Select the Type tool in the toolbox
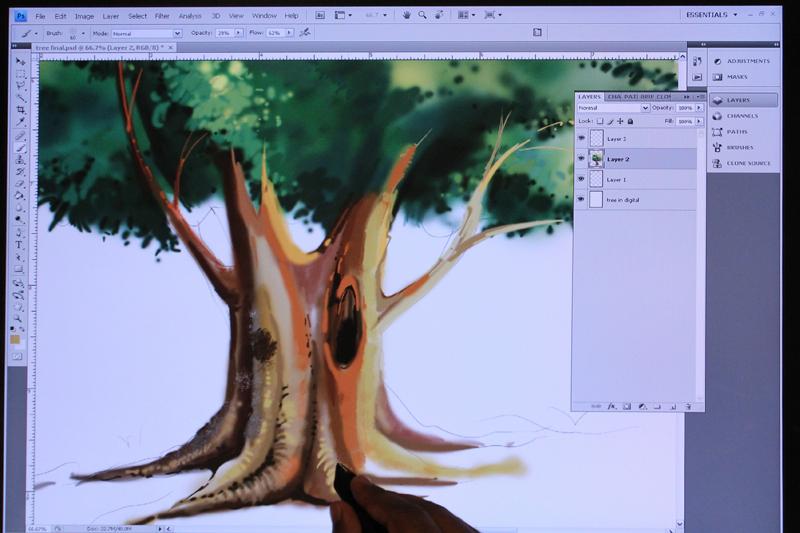Image resolution: width=800 pixels, height=533 pixels. [x=19, y=244]
